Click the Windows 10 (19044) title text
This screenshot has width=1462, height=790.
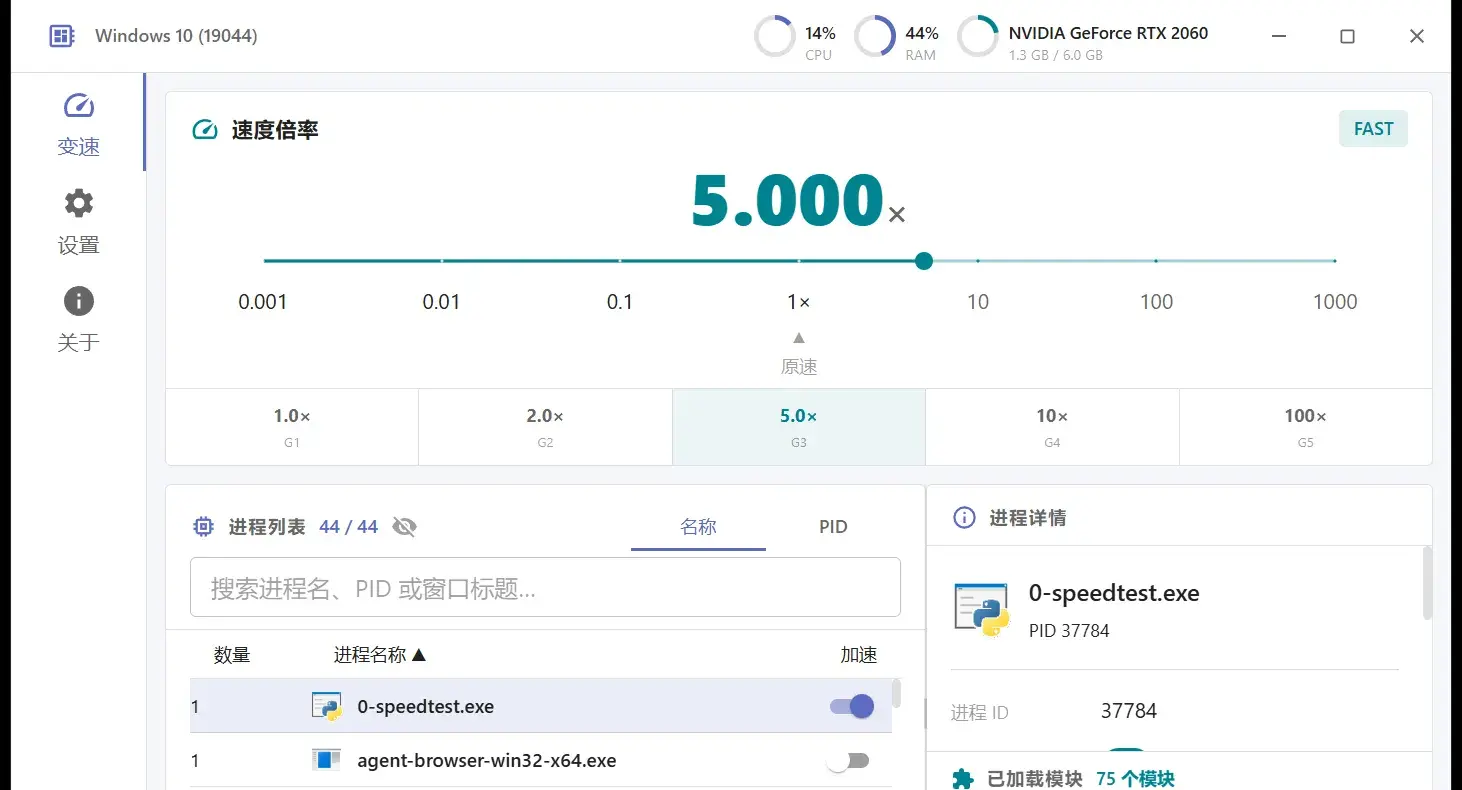coord(176,36)
